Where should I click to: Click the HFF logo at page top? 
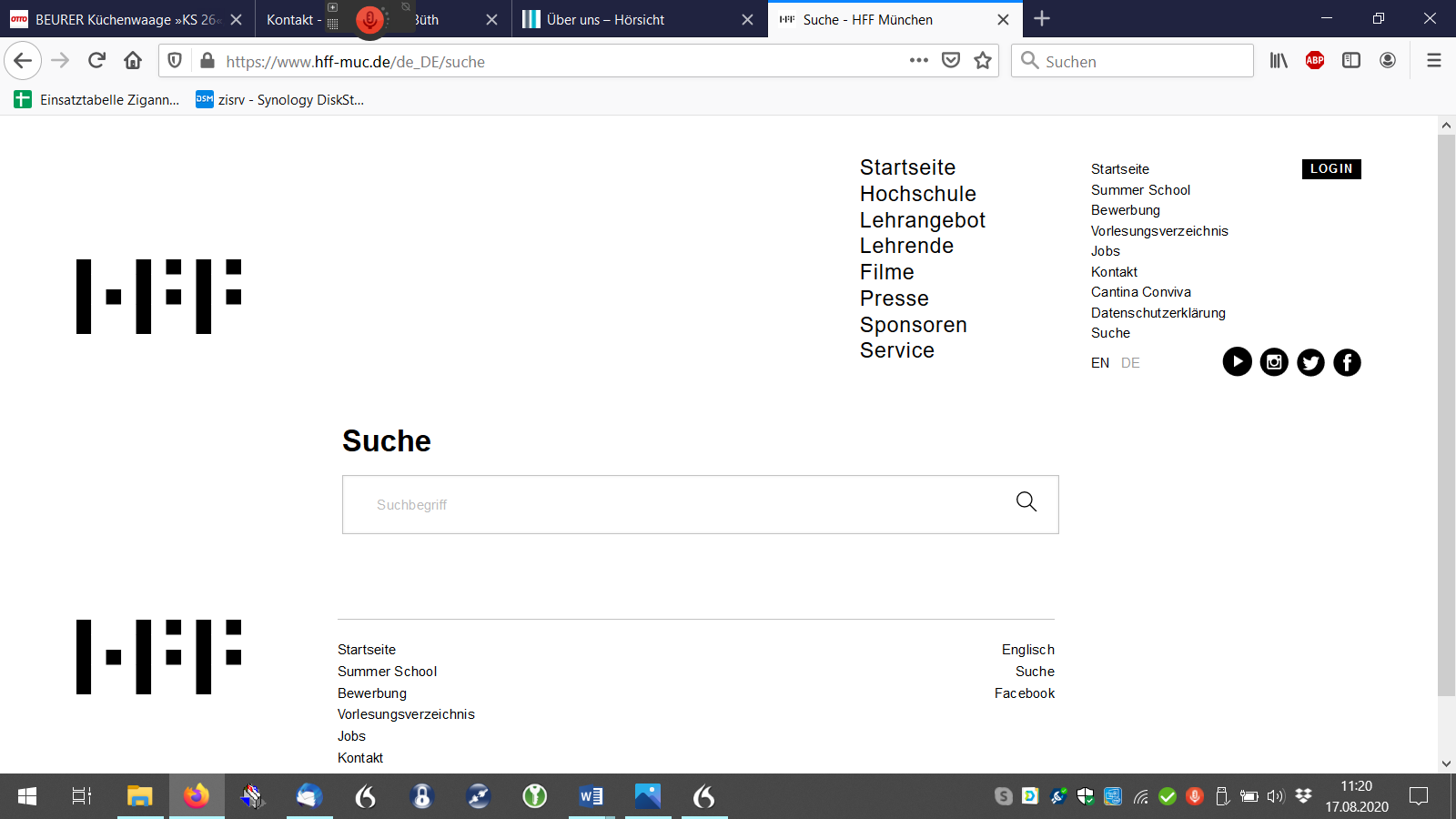click(158, 297)
